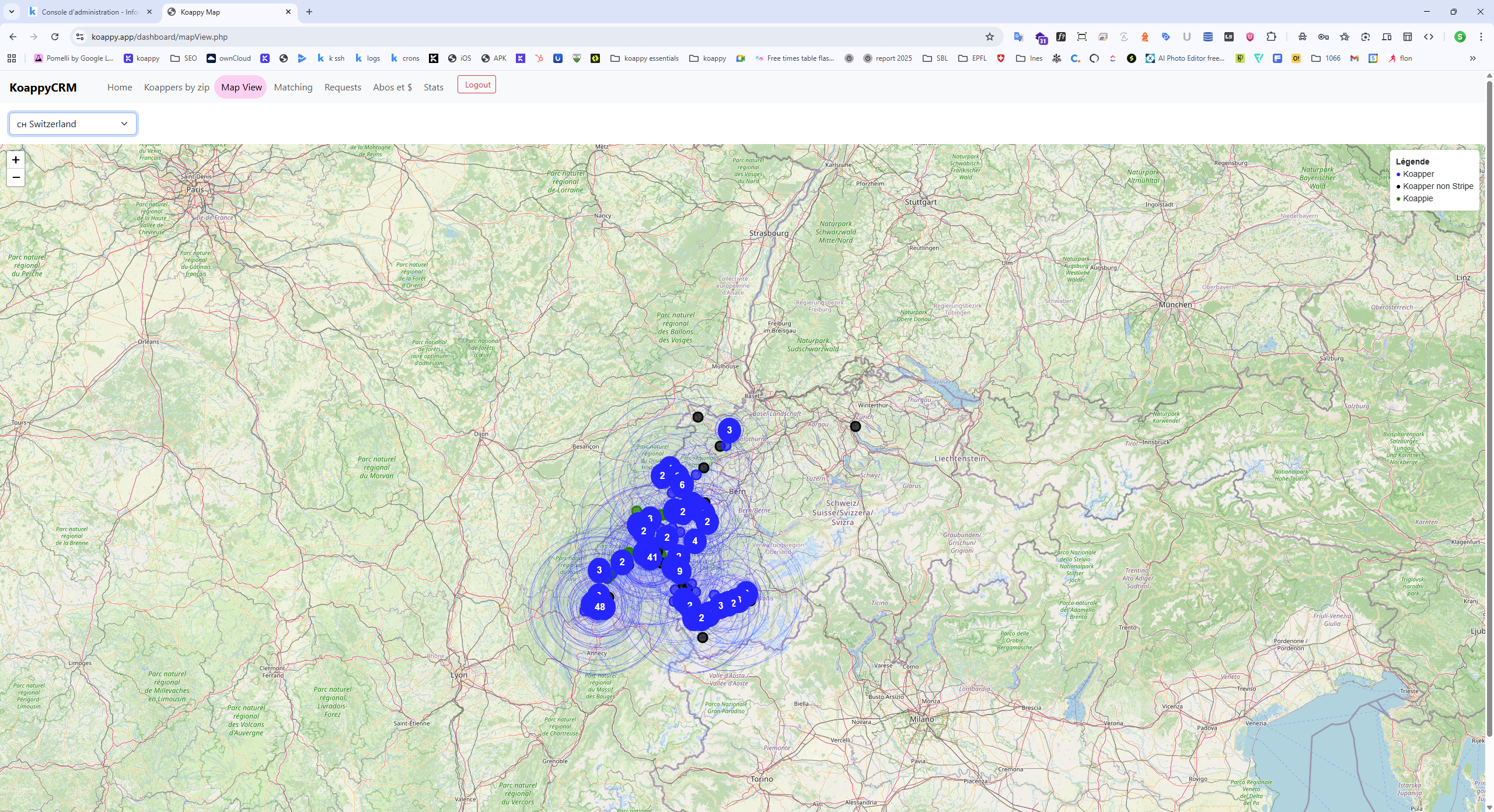Expand the 1066 bookmarks folder
This screenshot has width=1494, height=812.
[1326, 58]
